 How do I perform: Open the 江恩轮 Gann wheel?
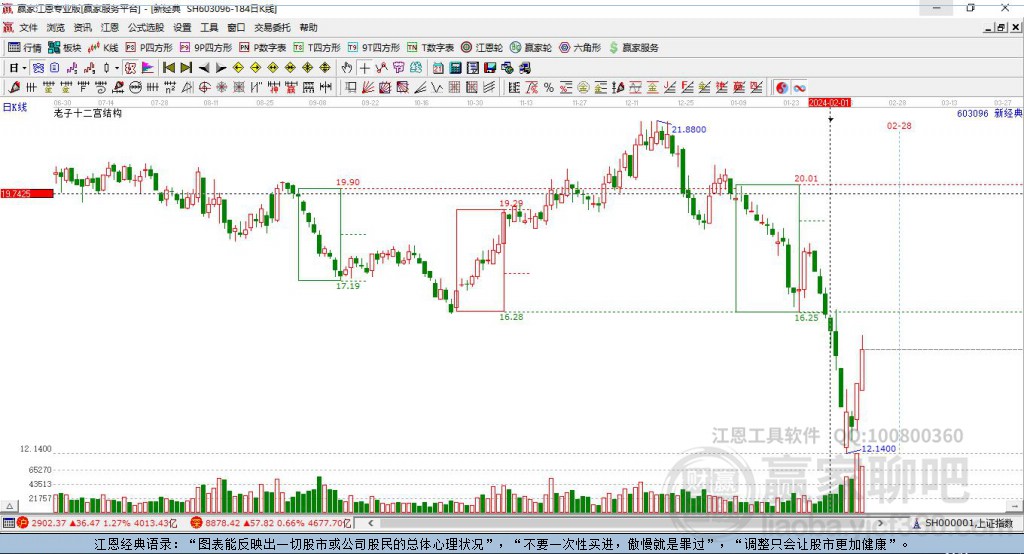tap(482, 48)
